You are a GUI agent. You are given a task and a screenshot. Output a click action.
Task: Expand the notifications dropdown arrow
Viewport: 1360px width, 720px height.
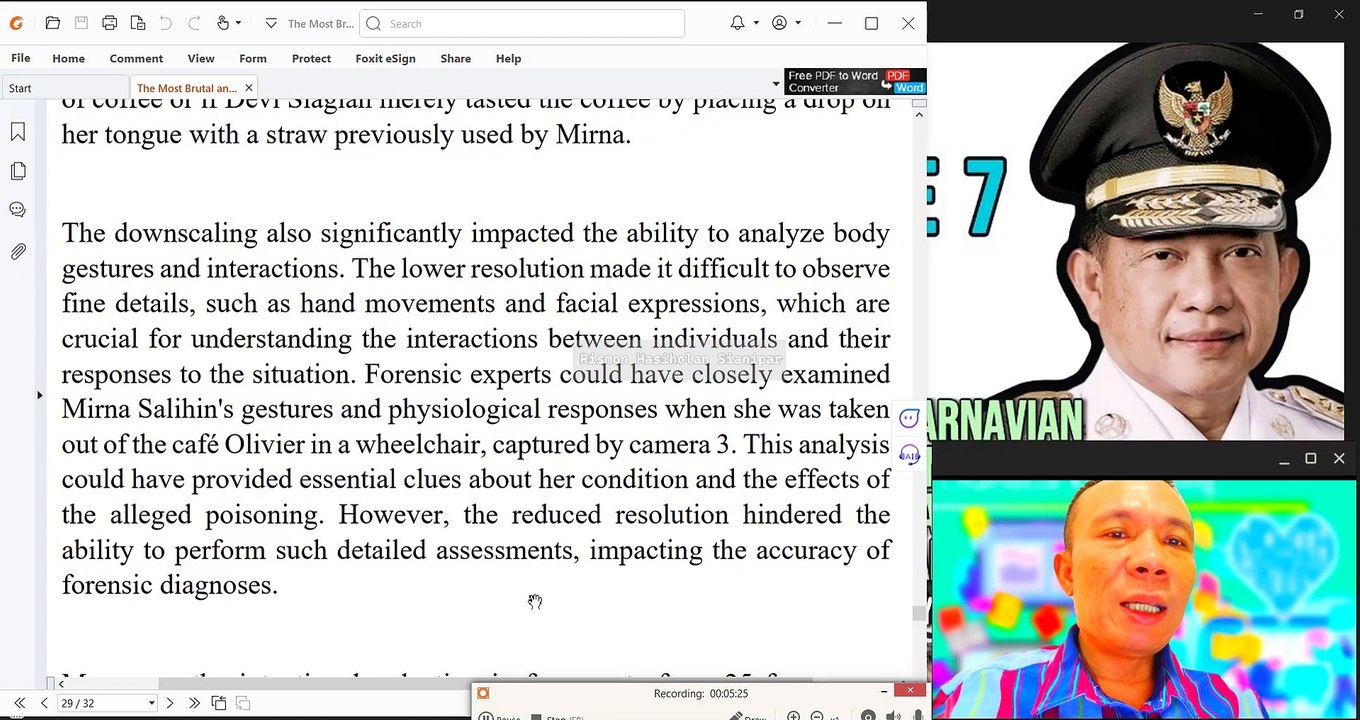756,23
